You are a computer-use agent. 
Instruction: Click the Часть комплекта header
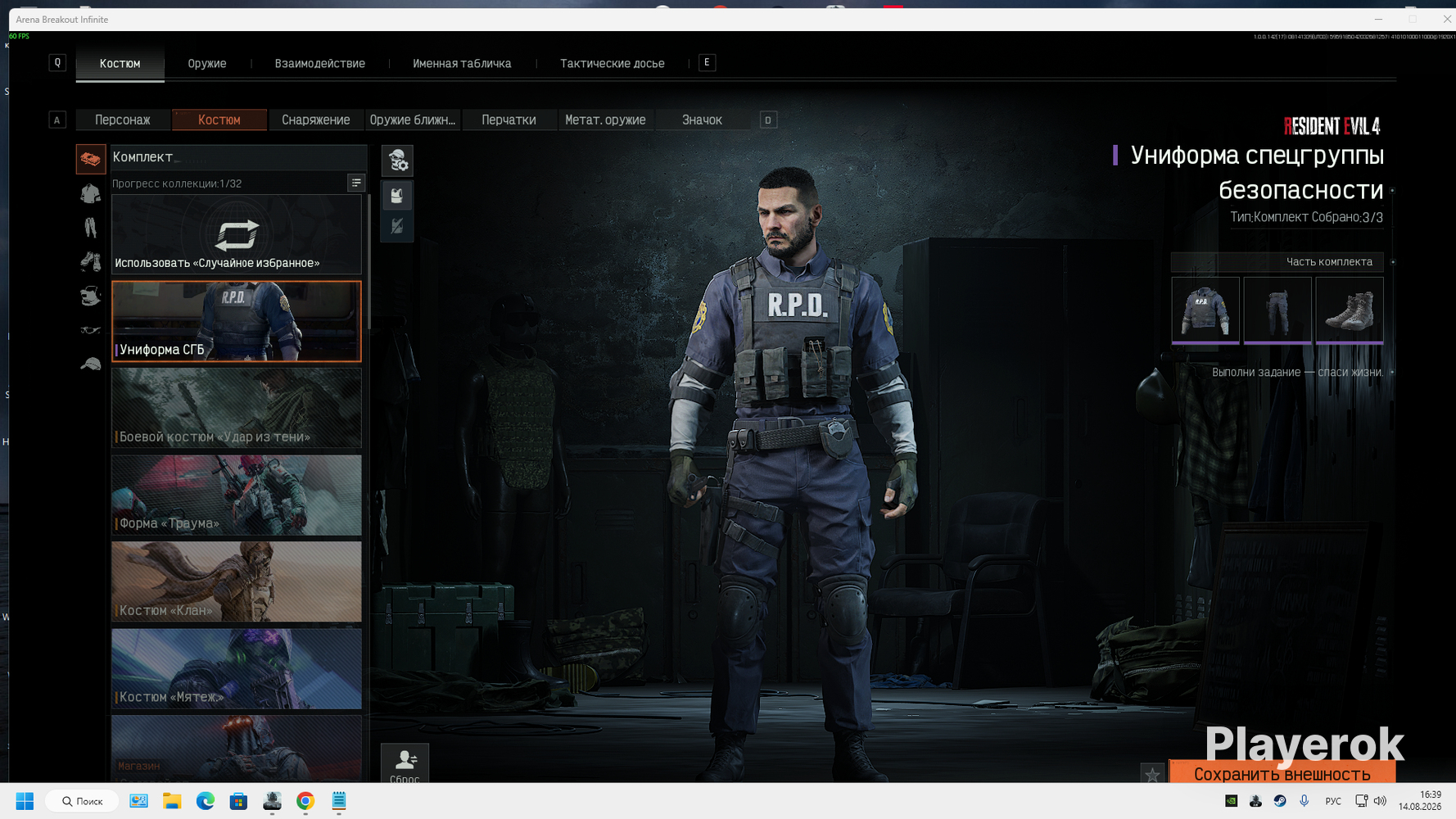click(x=1277, y=262)
